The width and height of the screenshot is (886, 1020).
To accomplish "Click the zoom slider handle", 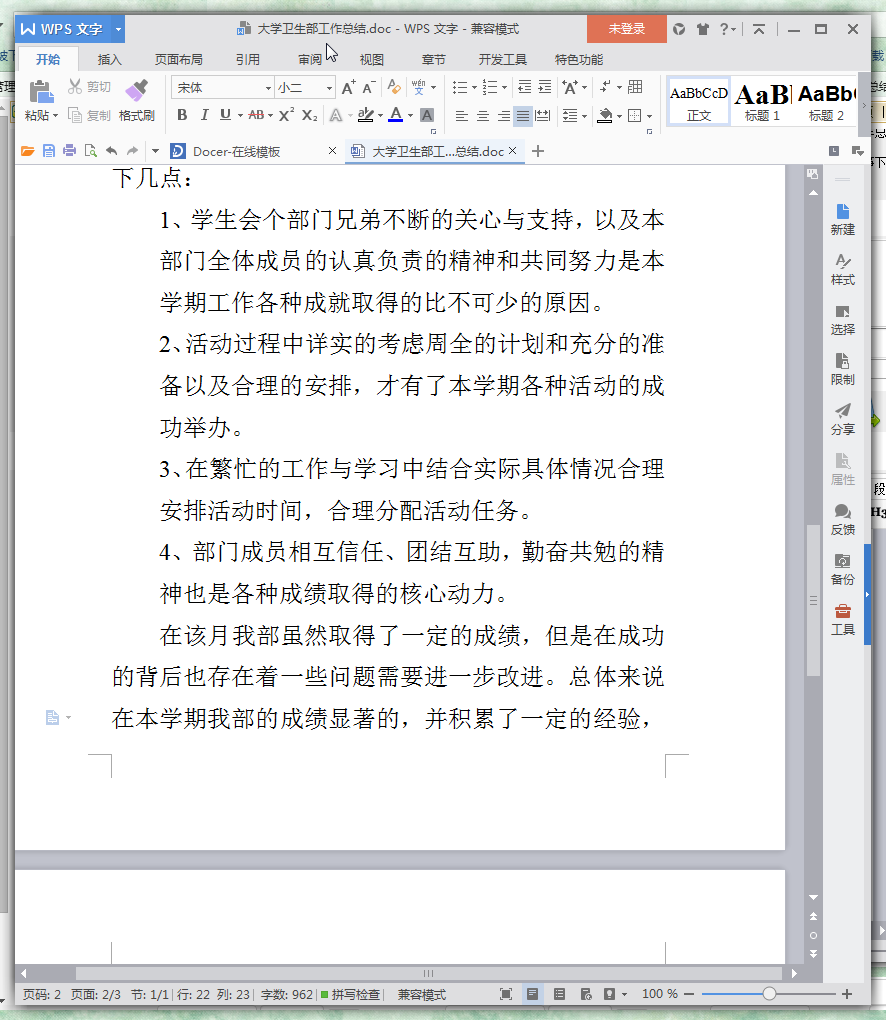I will pyautogui.click(x=768, y=994).
